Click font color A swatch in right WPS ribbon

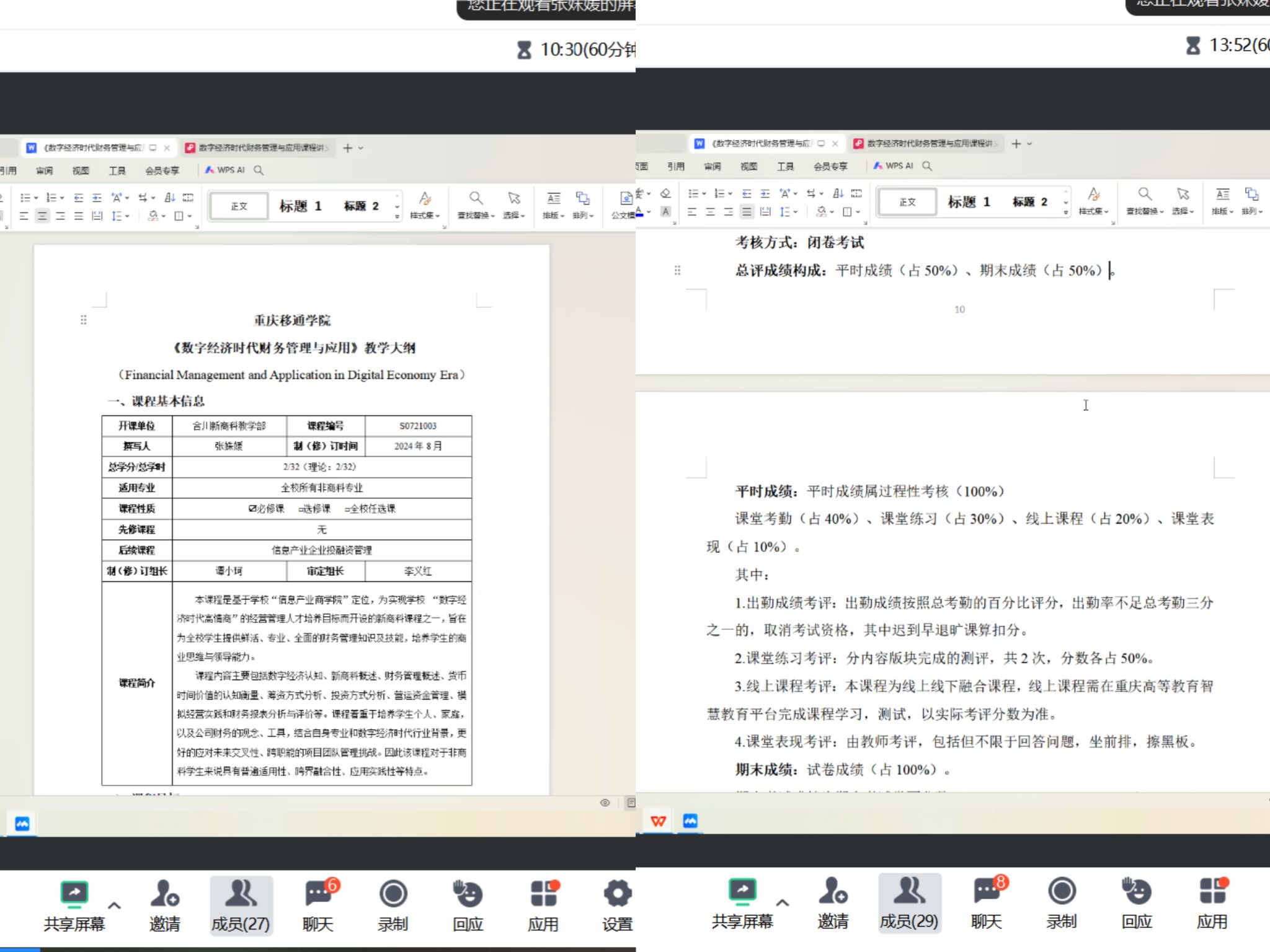(640, 211)
